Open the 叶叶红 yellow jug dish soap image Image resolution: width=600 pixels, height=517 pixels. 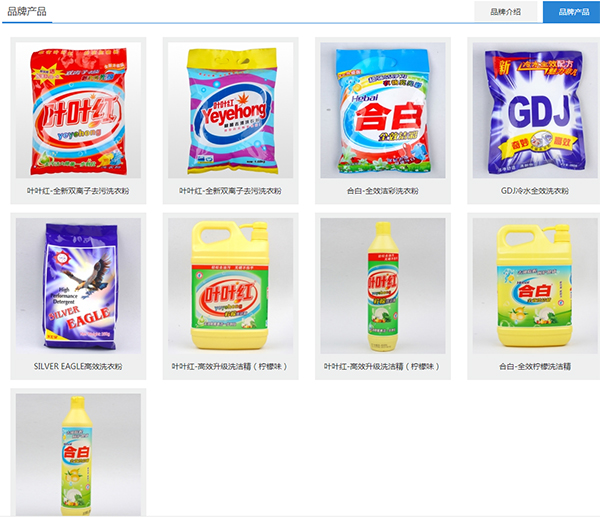(230, 286)
